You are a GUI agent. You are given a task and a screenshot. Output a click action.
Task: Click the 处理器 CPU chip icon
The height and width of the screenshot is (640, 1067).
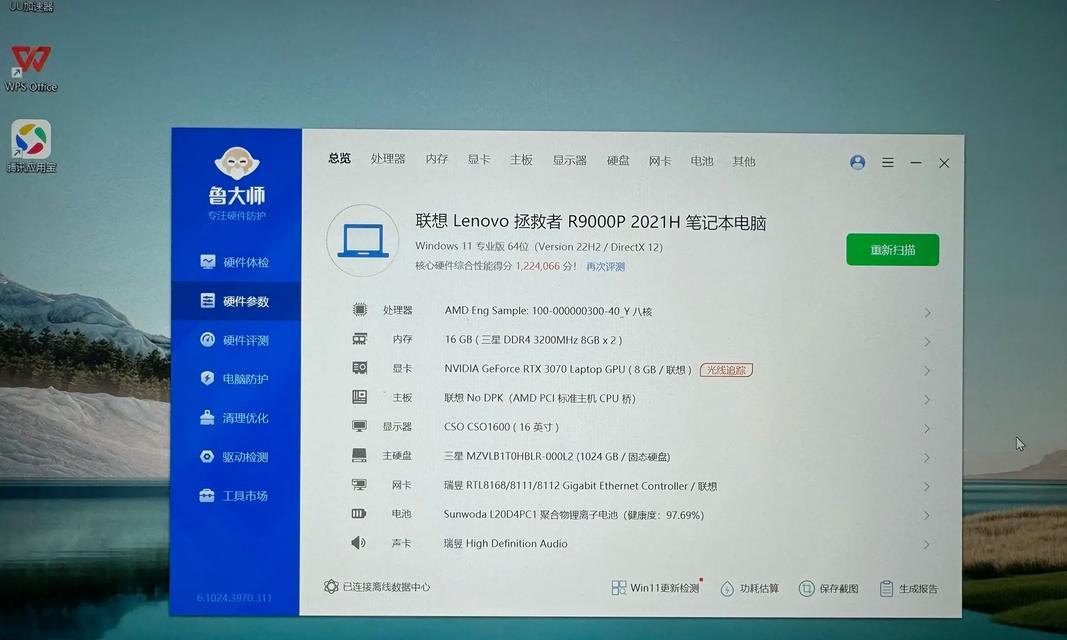coord(360,310)
